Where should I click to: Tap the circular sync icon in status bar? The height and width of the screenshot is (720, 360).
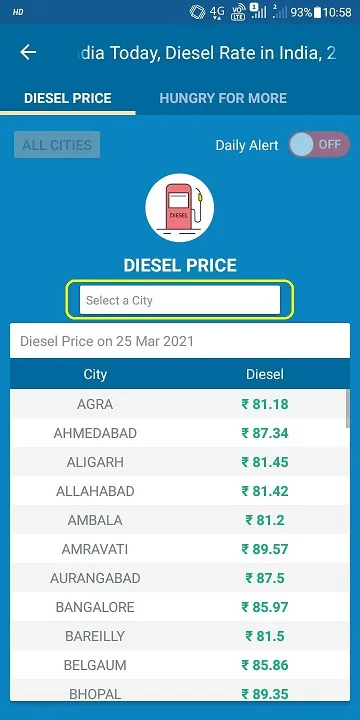[197, 12]
